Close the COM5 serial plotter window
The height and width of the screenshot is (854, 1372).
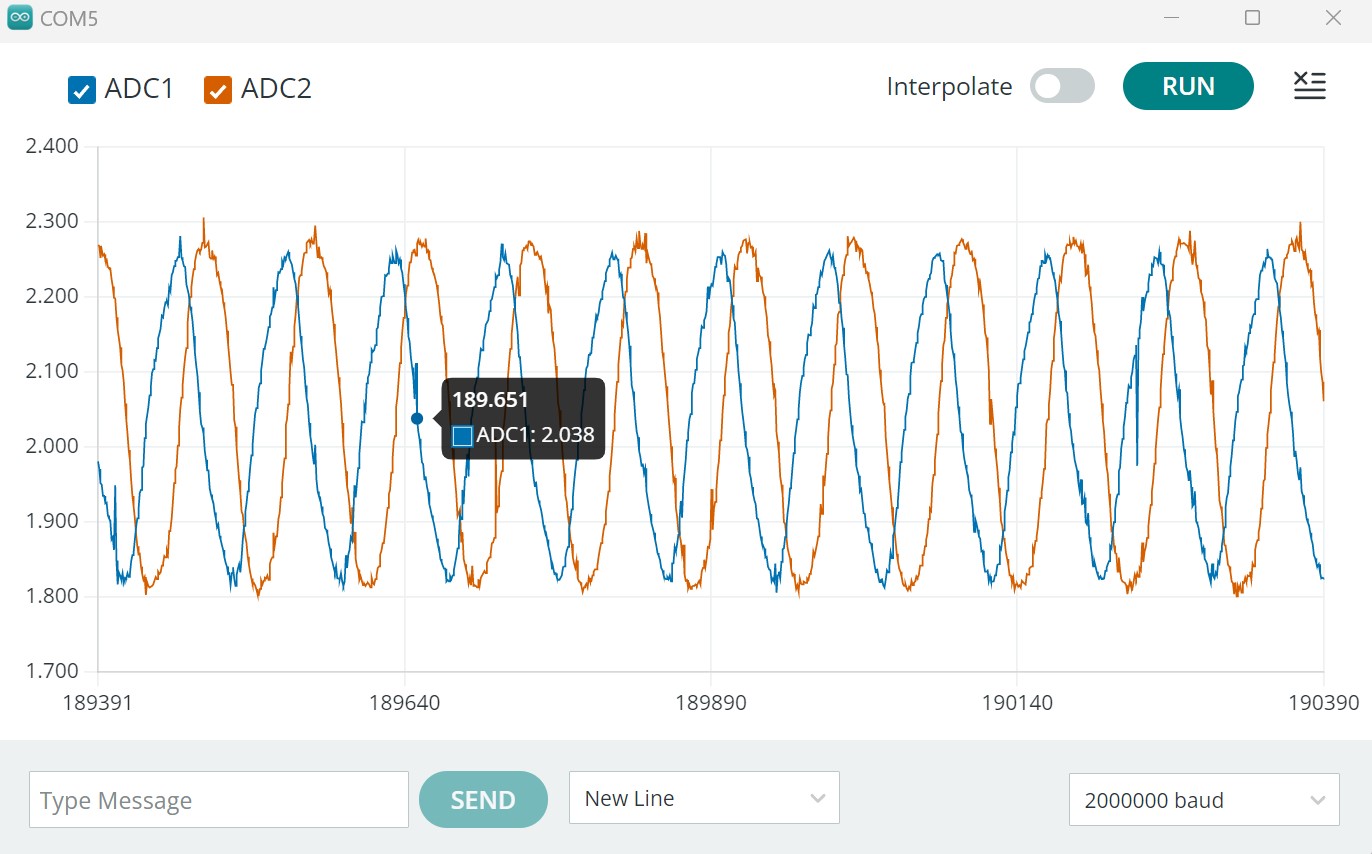pos(1332,18)
